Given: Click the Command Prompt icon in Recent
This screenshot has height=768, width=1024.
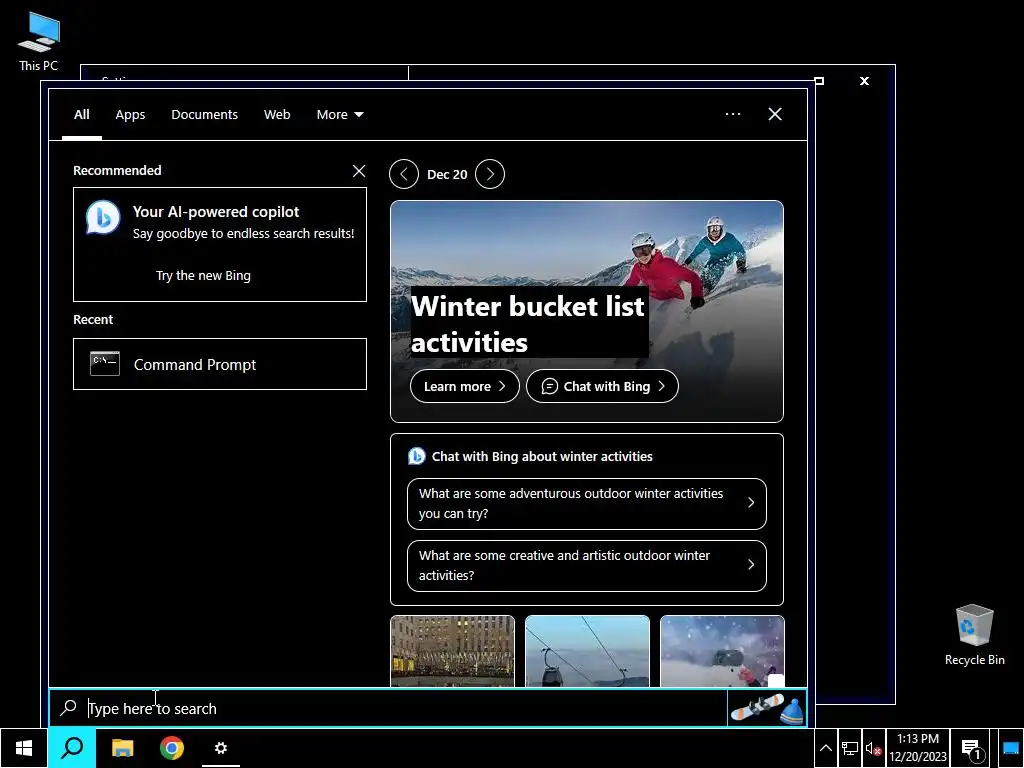Looking at the screenshot, I should click(x=104, y=364).
